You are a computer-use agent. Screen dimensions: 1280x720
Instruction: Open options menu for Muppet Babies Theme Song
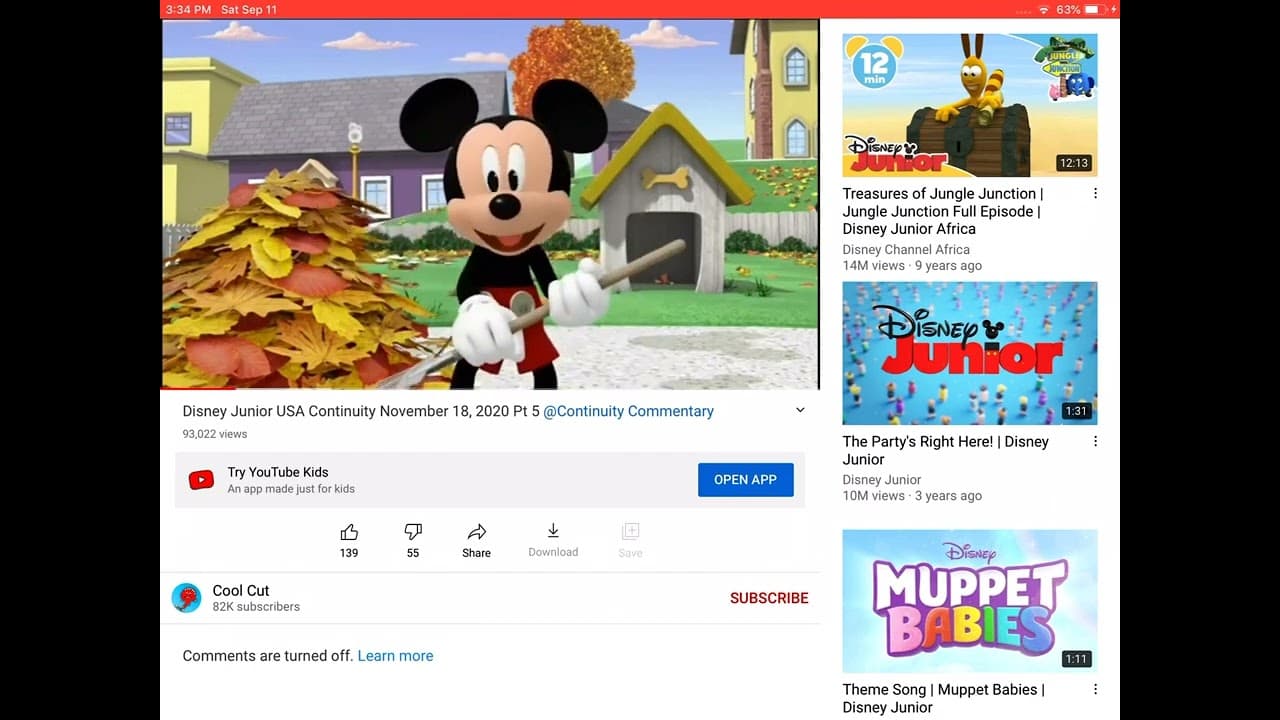click(x=1095, y=689)
